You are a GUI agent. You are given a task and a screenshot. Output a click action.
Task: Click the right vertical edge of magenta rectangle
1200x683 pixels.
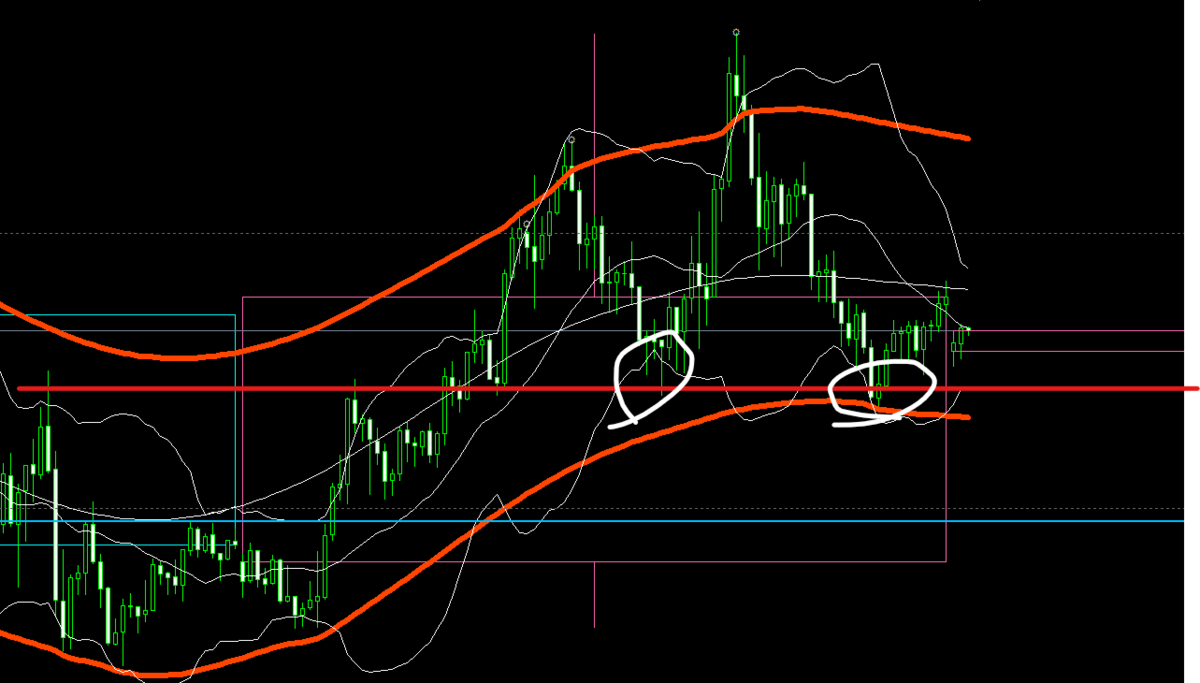[x=946, y=430]
